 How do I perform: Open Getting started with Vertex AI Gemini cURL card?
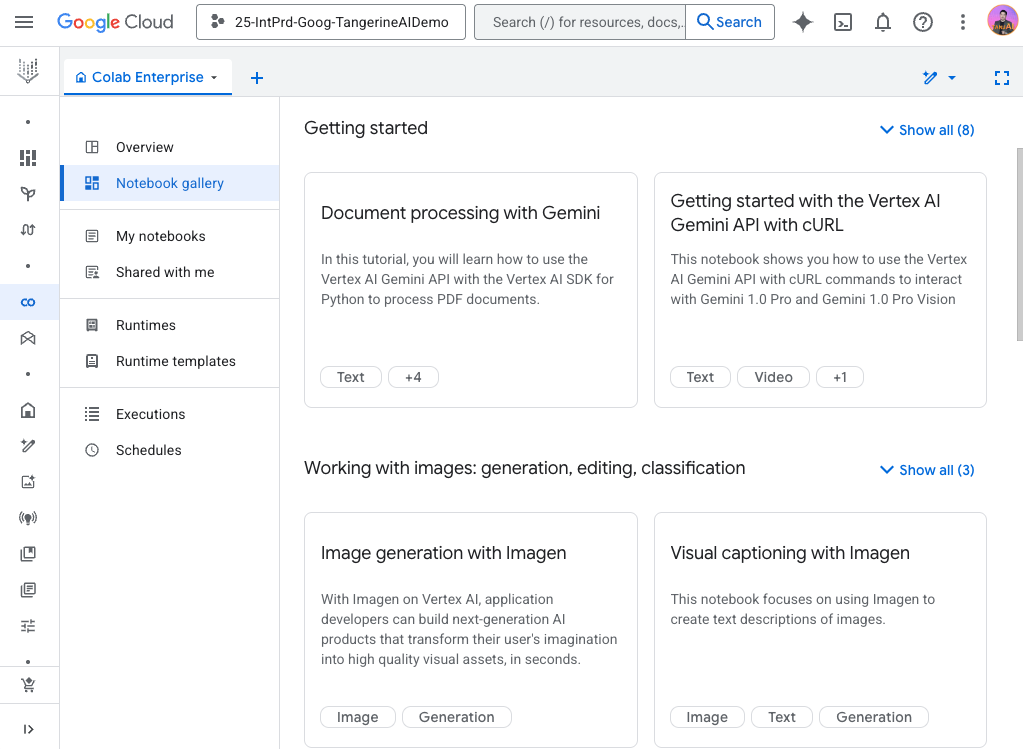820,290
